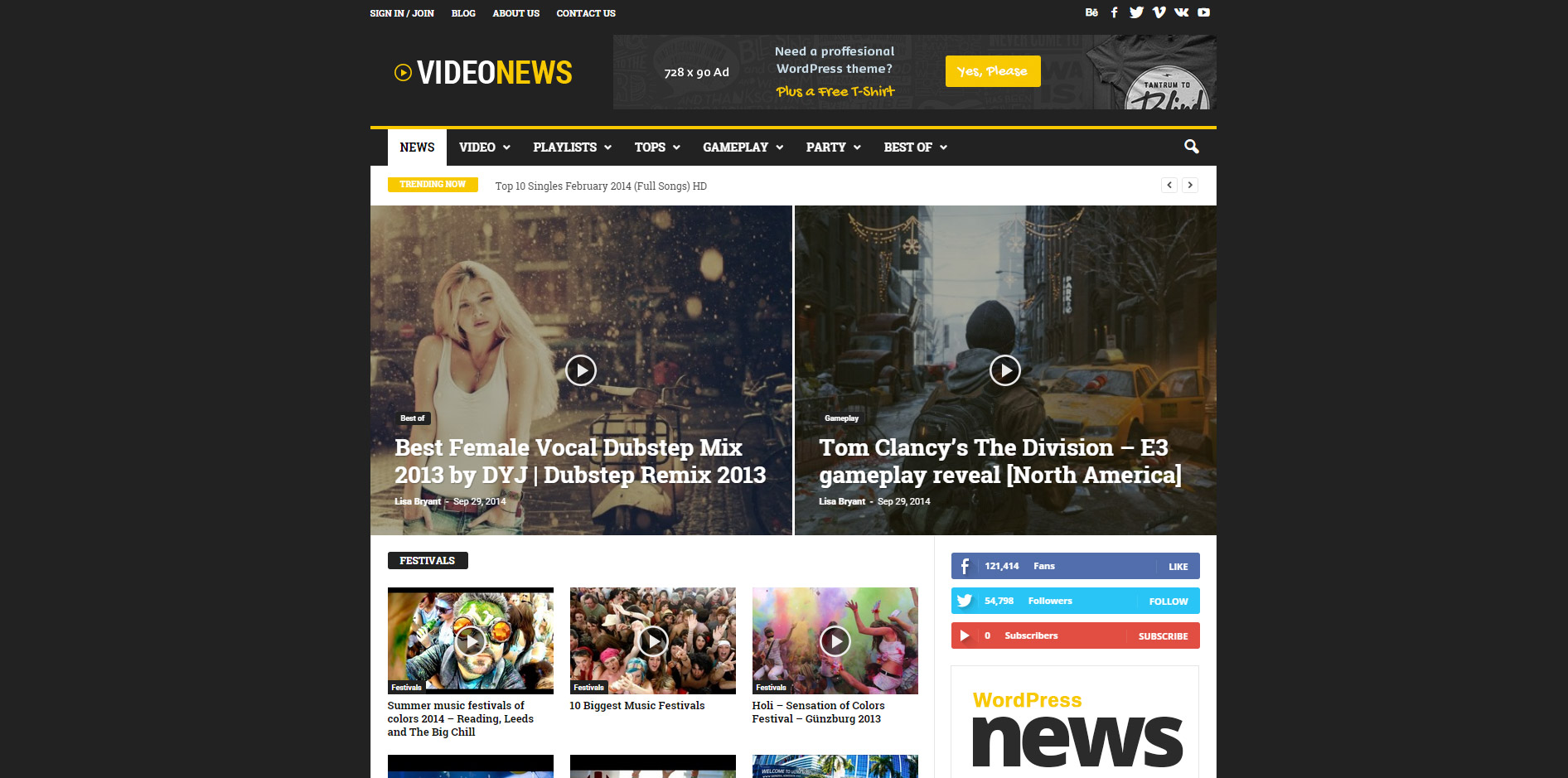Click the Facebook icon in fans widget
This screenshot has width=1568, height=778.
[x=965, y=566]
